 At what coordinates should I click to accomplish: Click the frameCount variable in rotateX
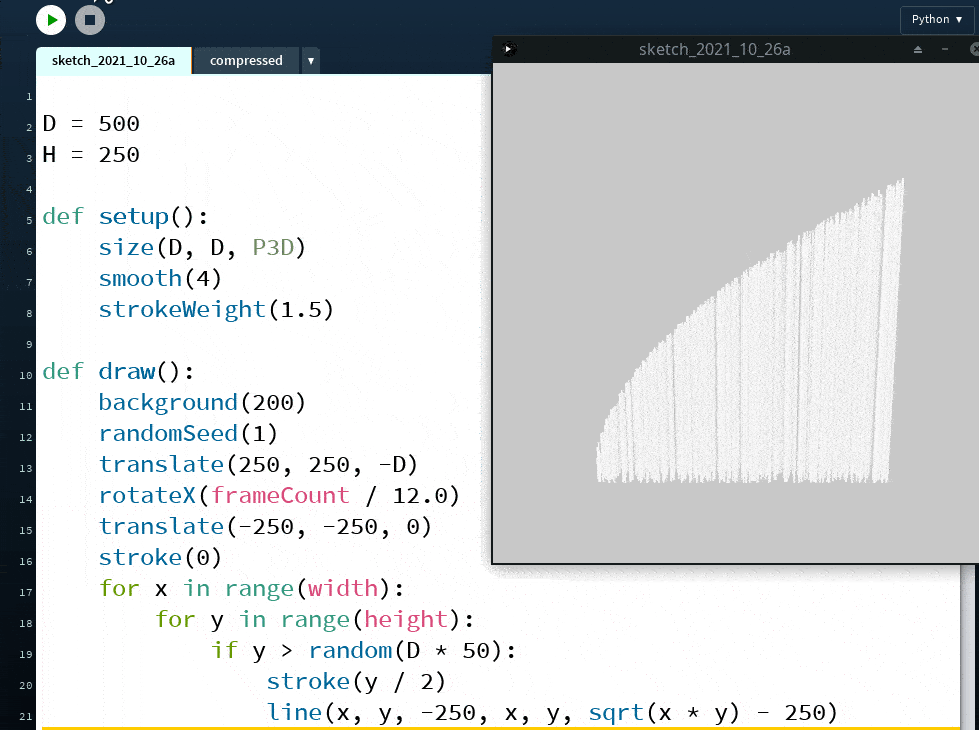(280, 496)
